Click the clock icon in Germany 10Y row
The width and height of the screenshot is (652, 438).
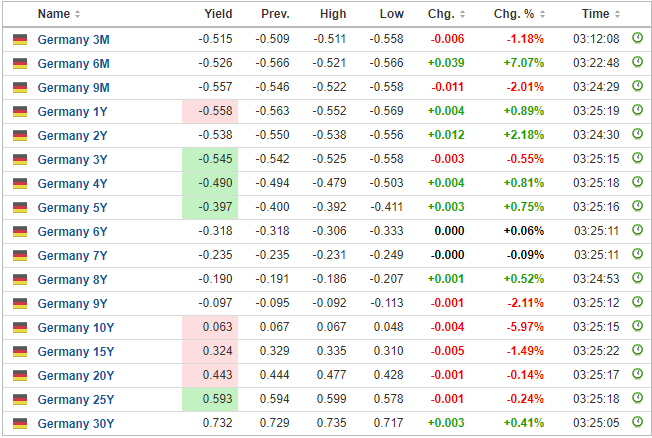click(637, 327)
